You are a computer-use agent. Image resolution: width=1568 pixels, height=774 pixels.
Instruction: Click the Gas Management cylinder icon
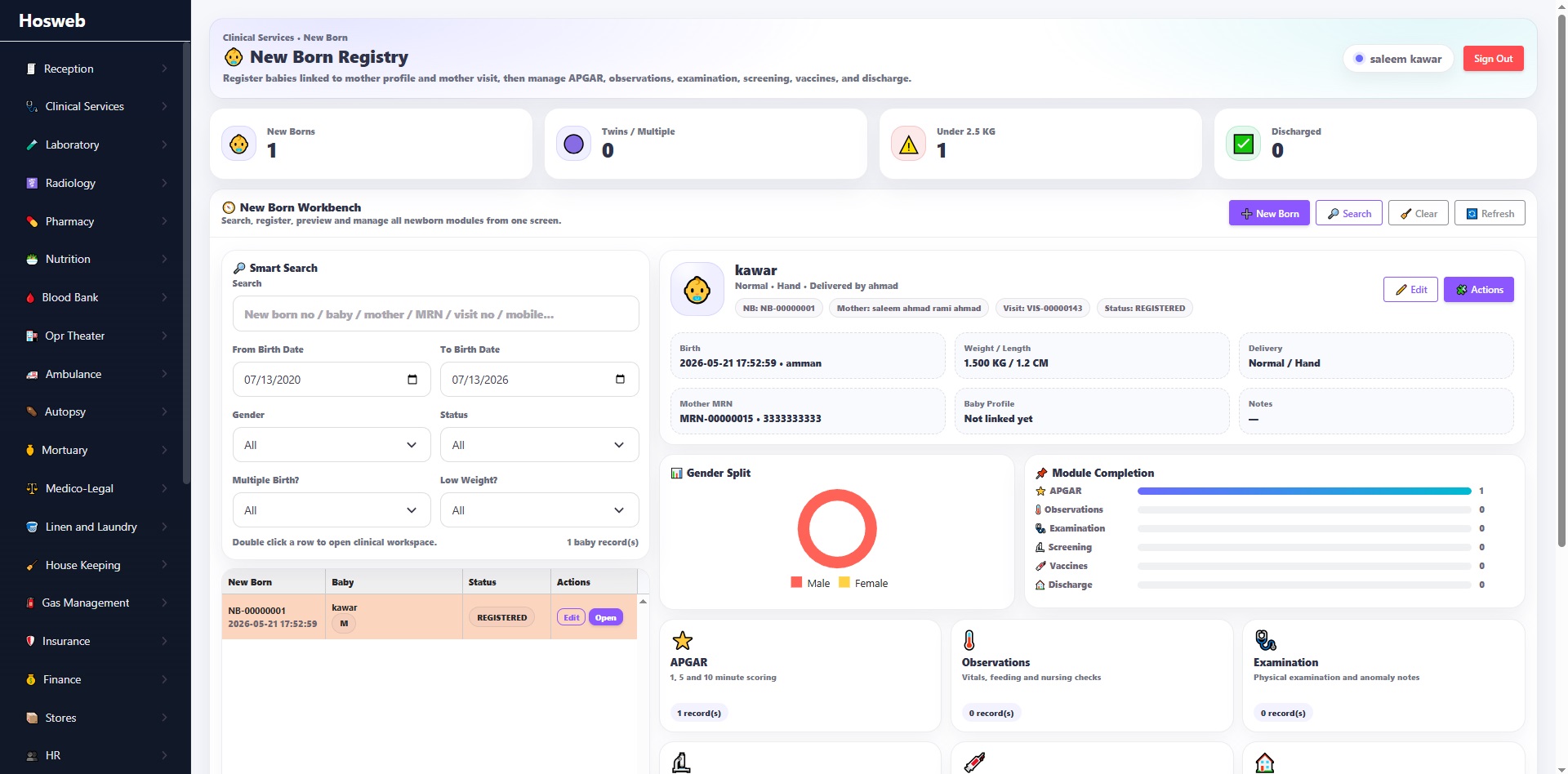(x=30, y=603)
